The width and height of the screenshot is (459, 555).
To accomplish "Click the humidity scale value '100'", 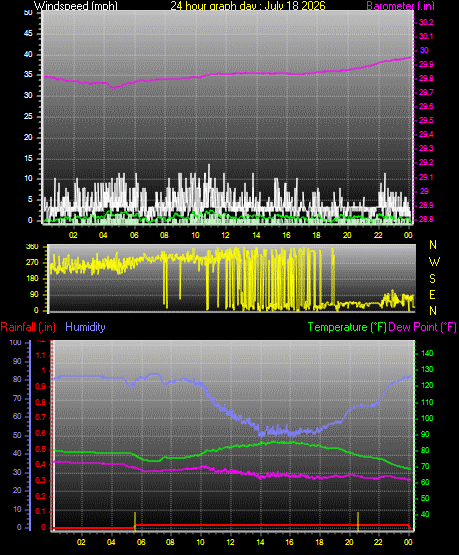I will point(16,342).
